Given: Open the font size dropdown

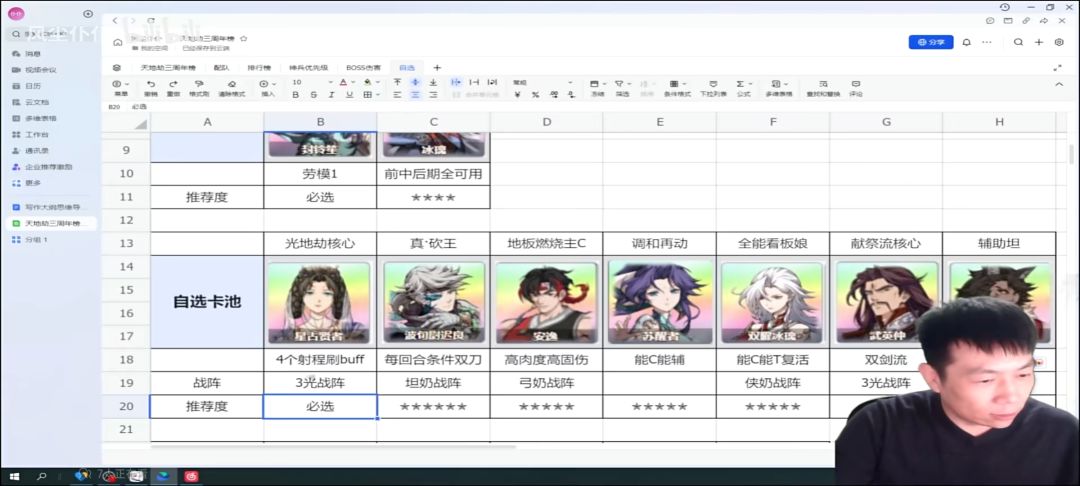Looking at the screenshot, I should point(313,83).
